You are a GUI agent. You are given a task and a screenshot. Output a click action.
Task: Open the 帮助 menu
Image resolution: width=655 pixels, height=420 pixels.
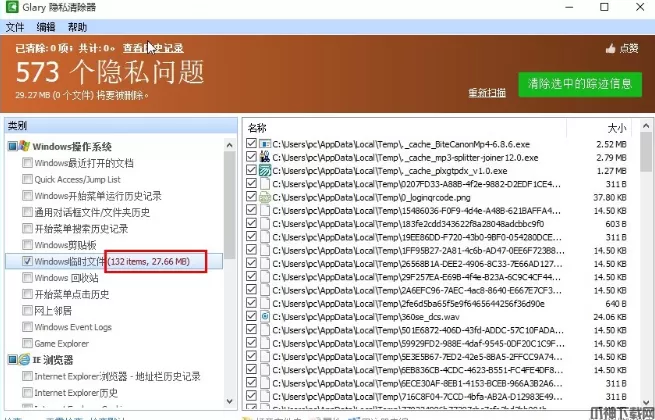click(77, 27)
